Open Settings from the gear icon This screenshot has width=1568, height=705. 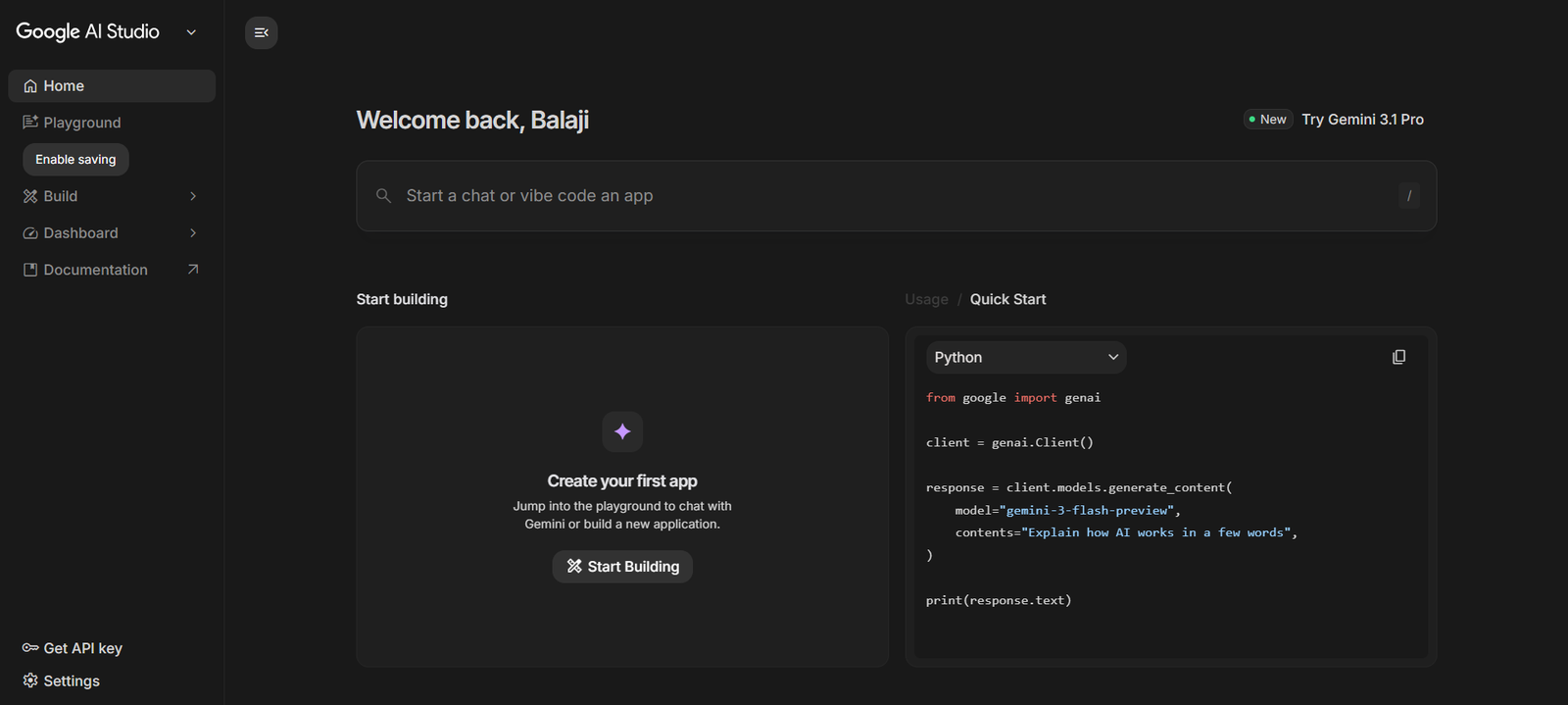pyautogui.click(x=30, y=680)
